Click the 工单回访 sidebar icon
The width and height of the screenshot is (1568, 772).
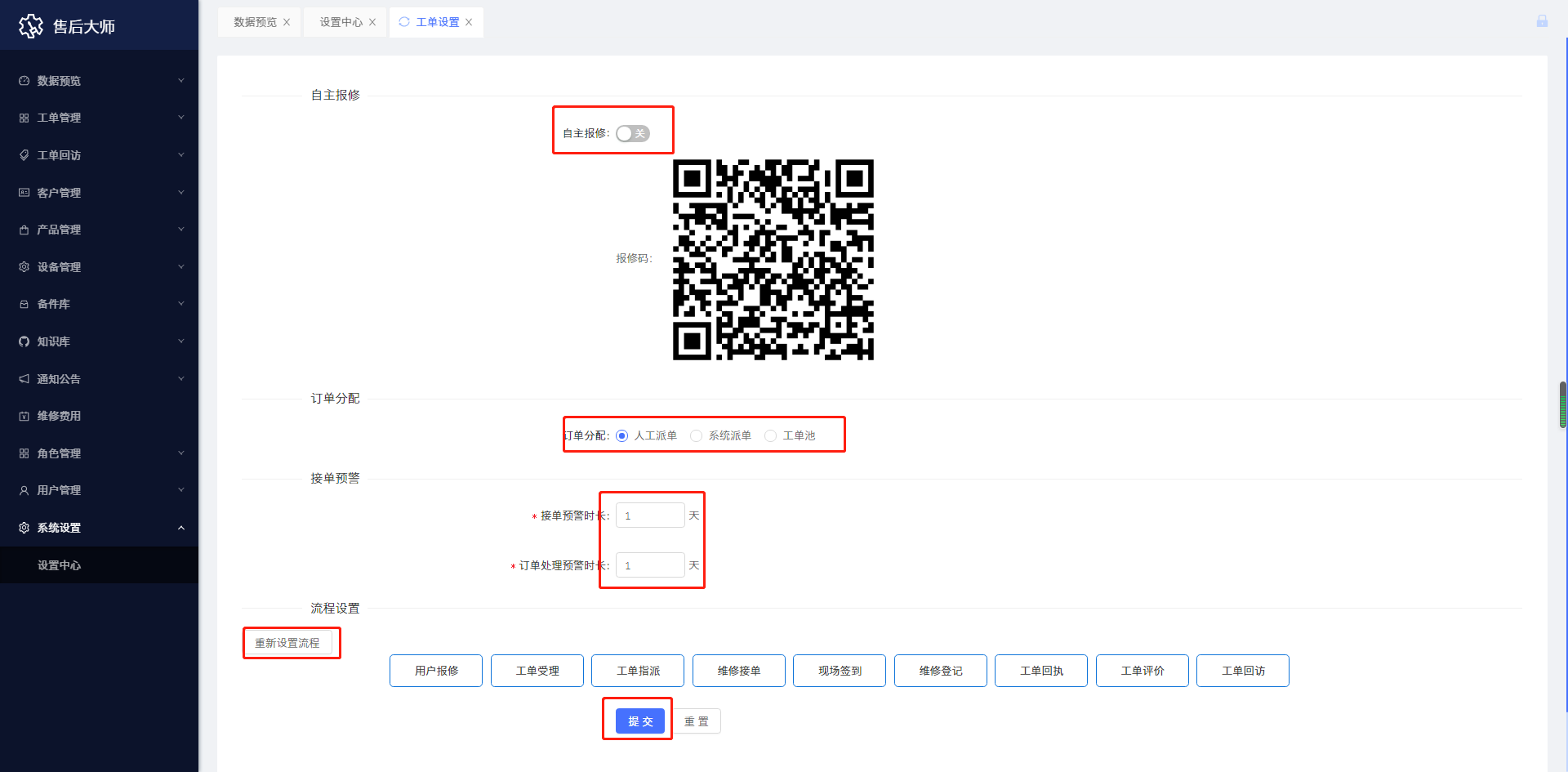point(24,155)
